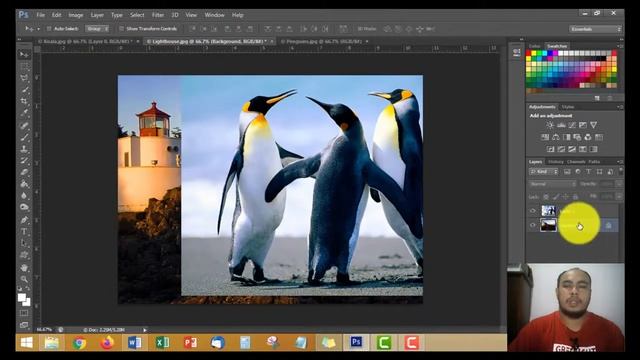Switch to the Channels tab

point(576,162)
